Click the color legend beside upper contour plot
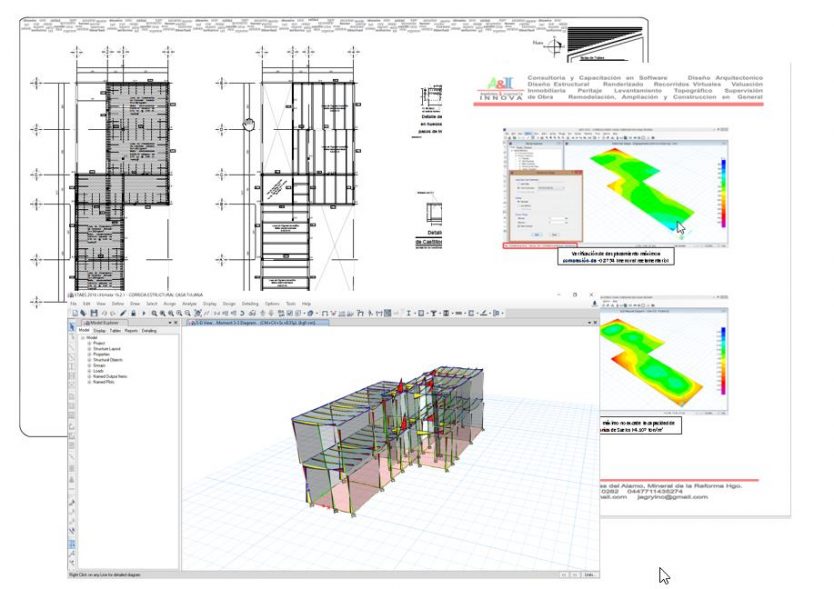The image size is (834, 589). [x=723, y=190]
